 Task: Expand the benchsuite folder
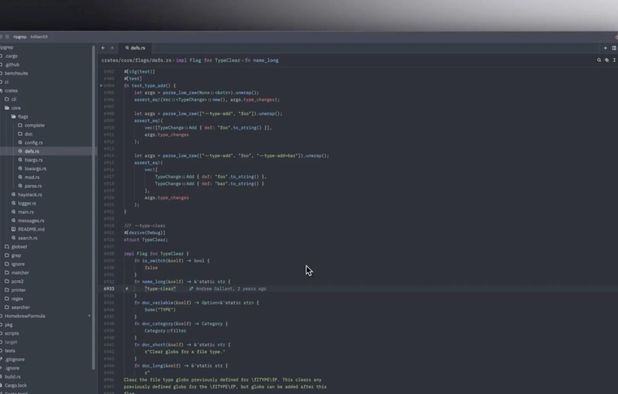coord(16,73)
